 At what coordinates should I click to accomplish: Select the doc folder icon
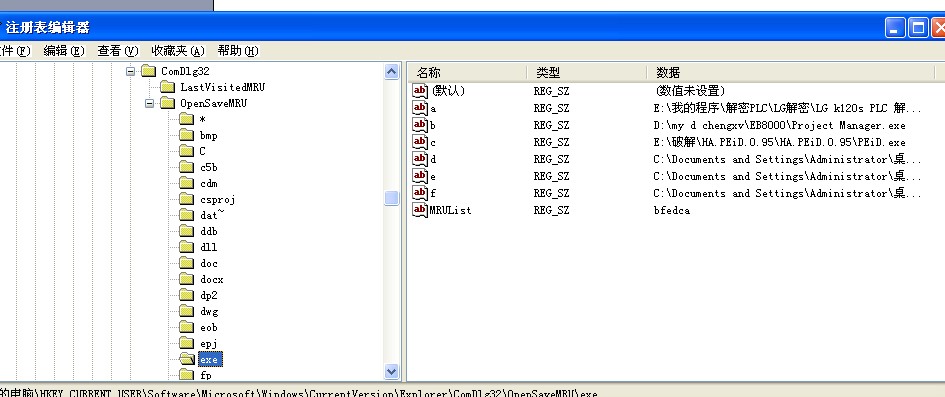[187, 263]
